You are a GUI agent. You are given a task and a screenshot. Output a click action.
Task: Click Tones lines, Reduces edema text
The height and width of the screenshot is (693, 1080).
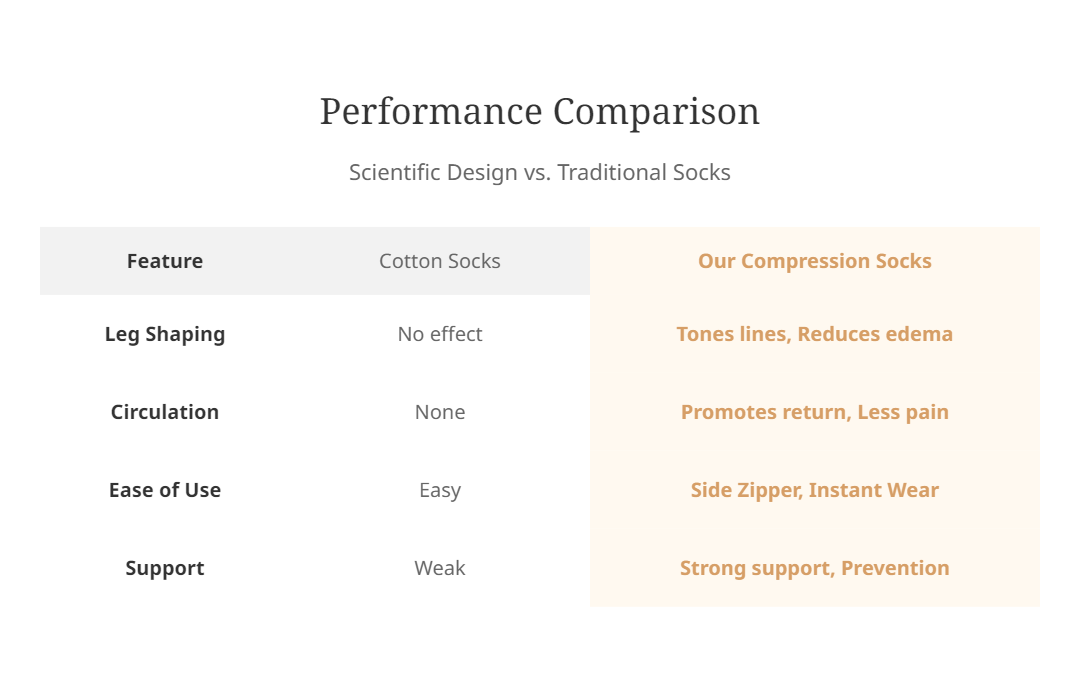coord(815,334)
